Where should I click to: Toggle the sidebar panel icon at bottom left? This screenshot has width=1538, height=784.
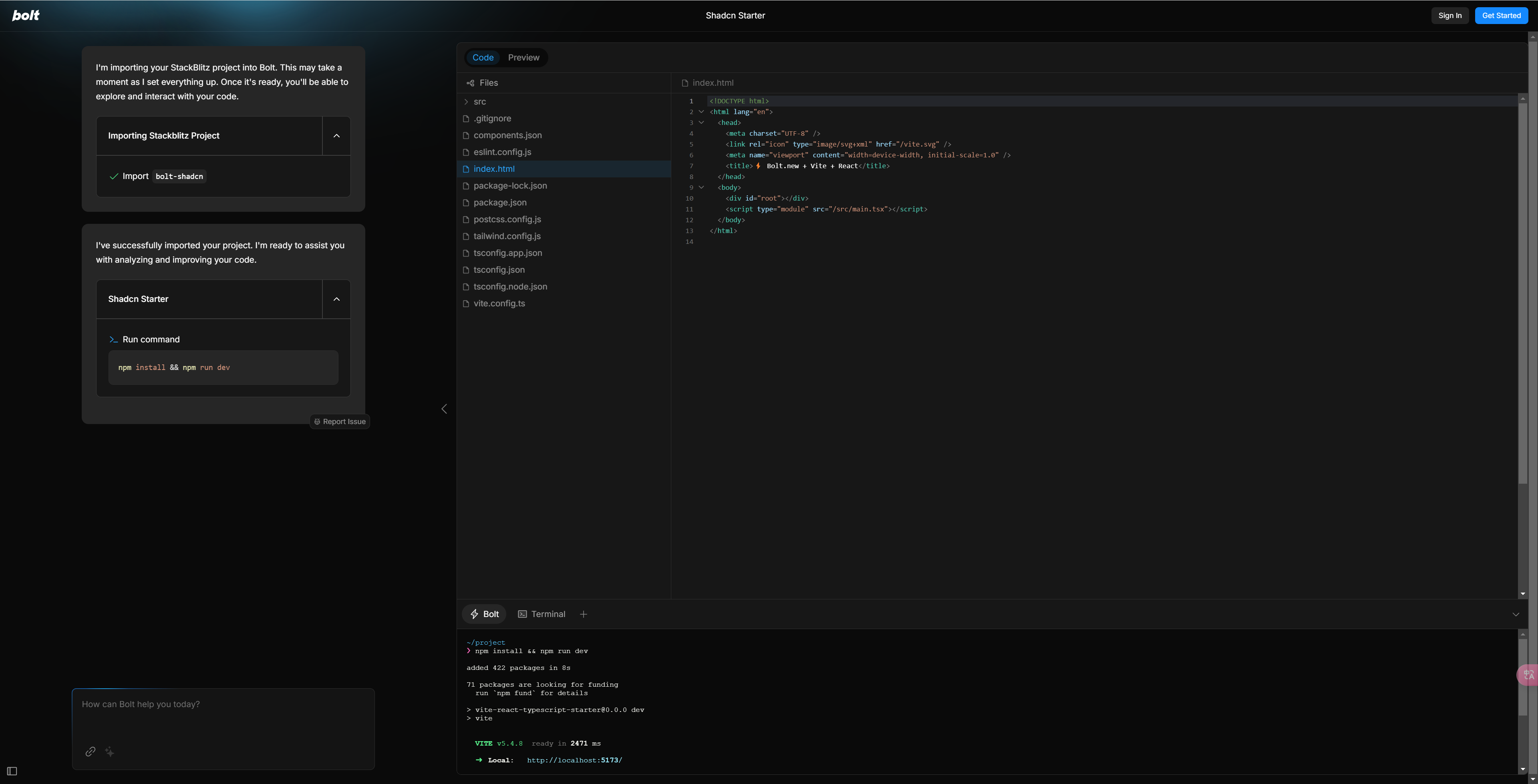[12, 772]
